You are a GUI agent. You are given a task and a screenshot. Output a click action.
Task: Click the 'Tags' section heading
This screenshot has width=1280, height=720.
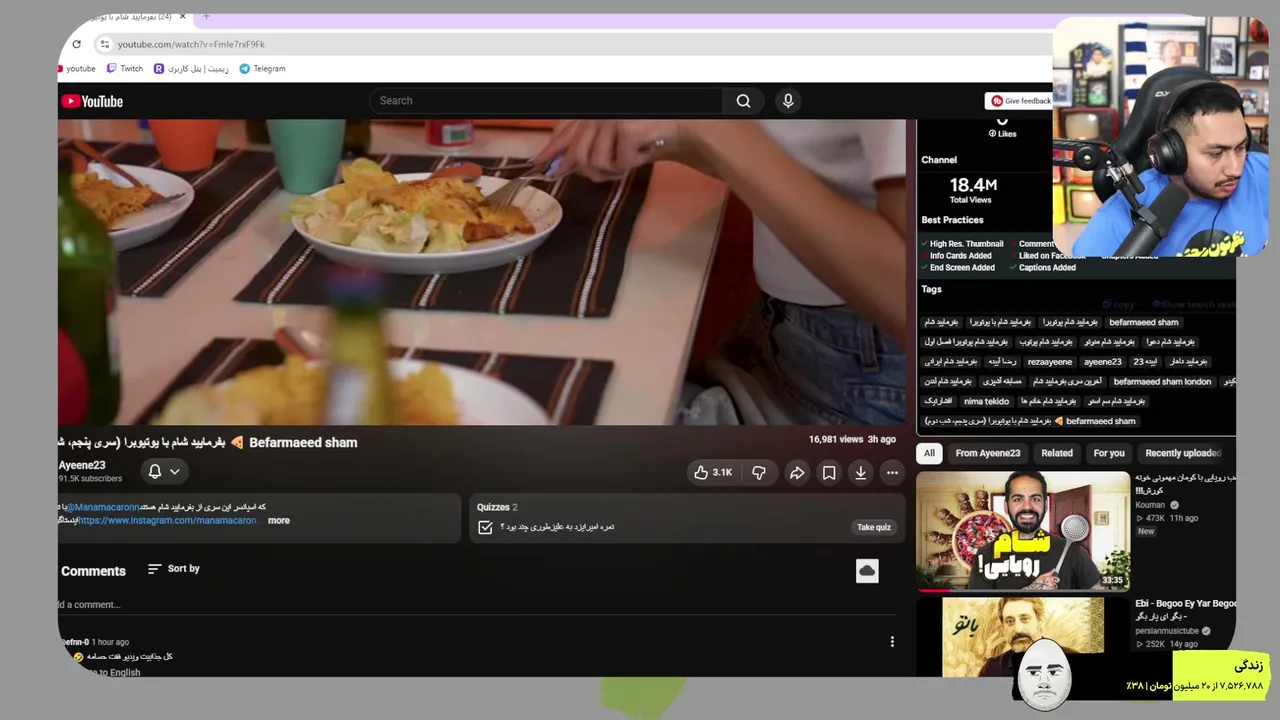point(931,290)
